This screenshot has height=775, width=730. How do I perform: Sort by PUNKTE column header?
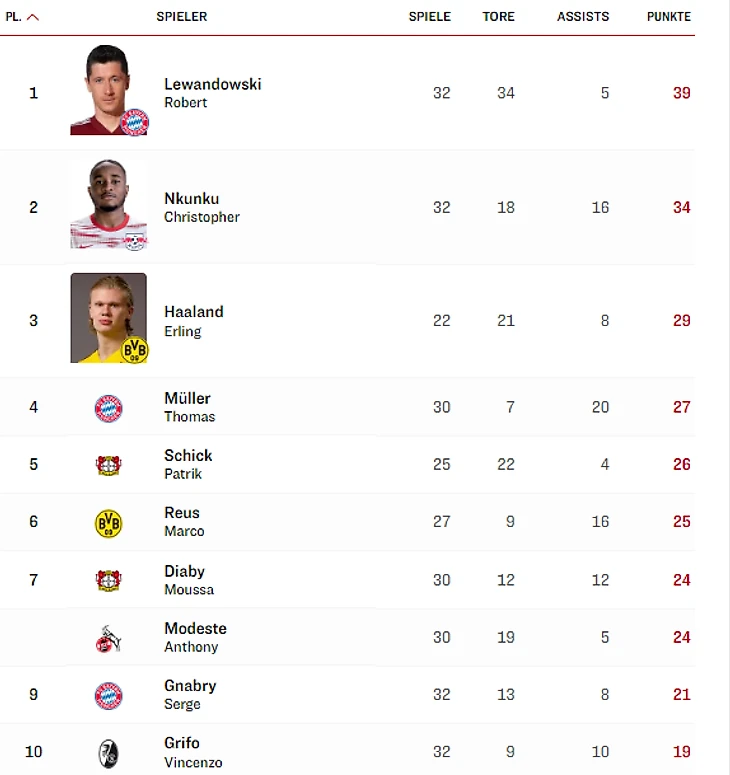[668, 17]
